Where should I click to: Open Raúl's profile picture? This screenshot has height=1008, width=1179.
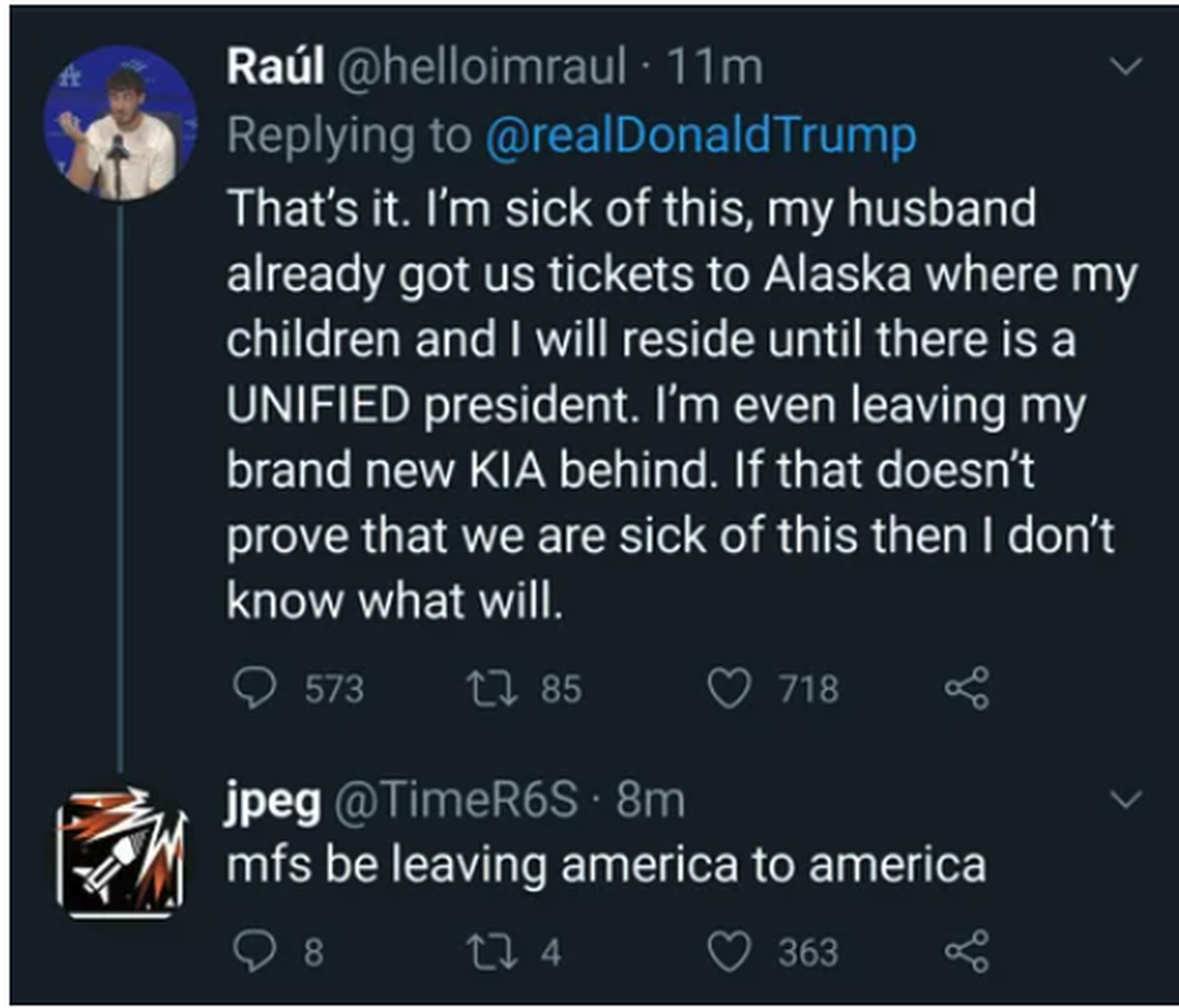click(120, 123)
